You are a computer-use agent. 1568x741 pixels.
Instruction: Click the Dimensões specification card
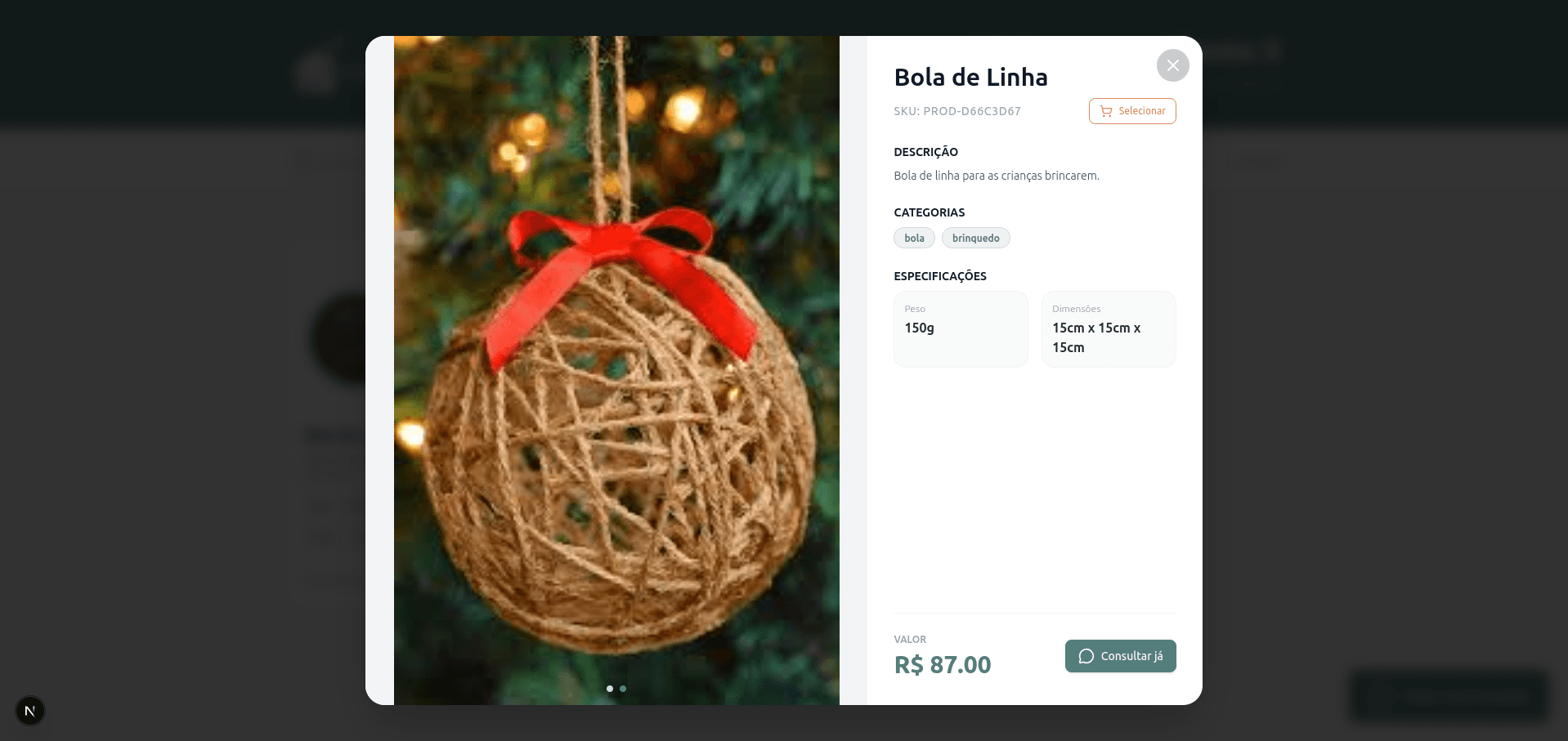(x=1108, y=328)
